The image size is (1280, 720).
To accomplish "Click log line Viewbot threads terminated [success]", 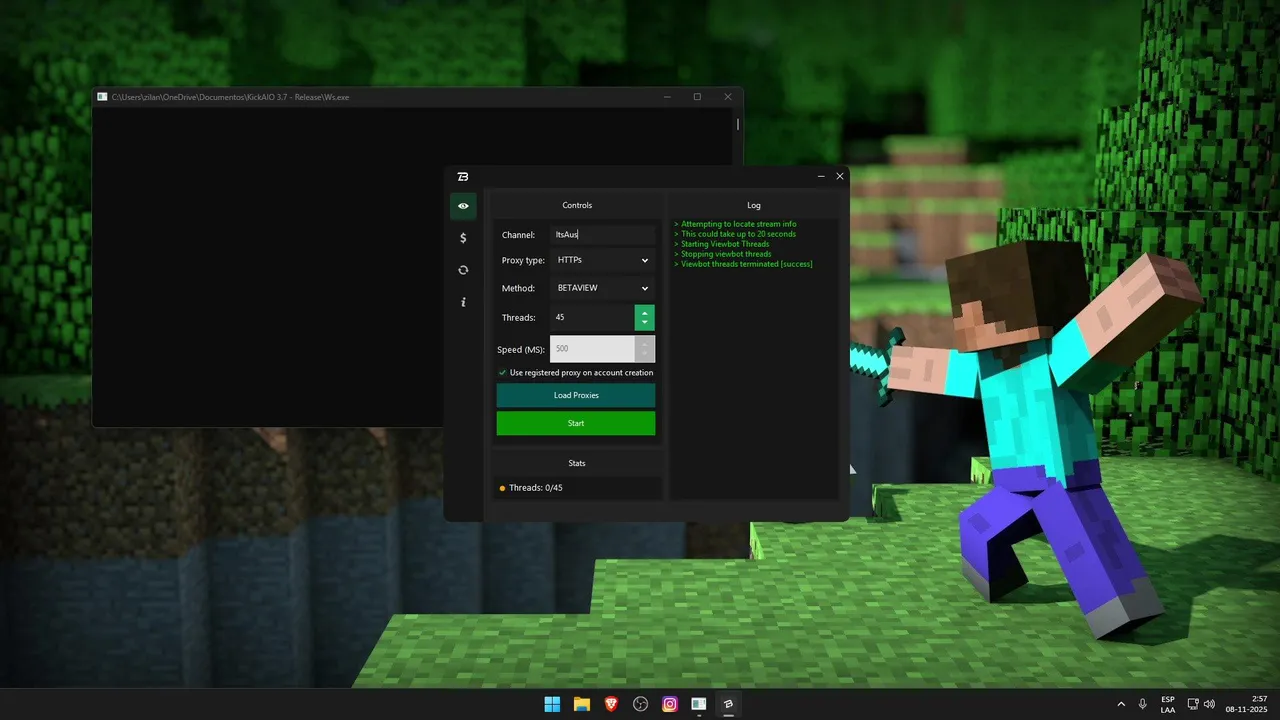I will point(743,264).
